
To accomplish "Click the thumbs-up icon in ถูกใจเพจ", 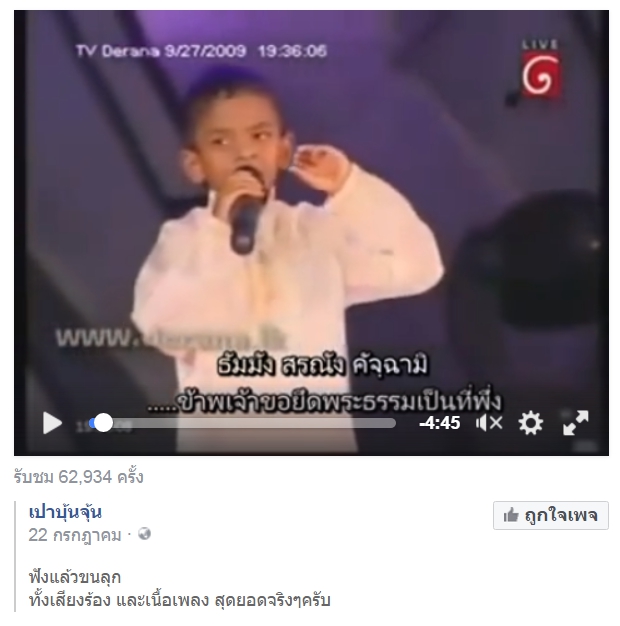I will [x=511, y=515].
